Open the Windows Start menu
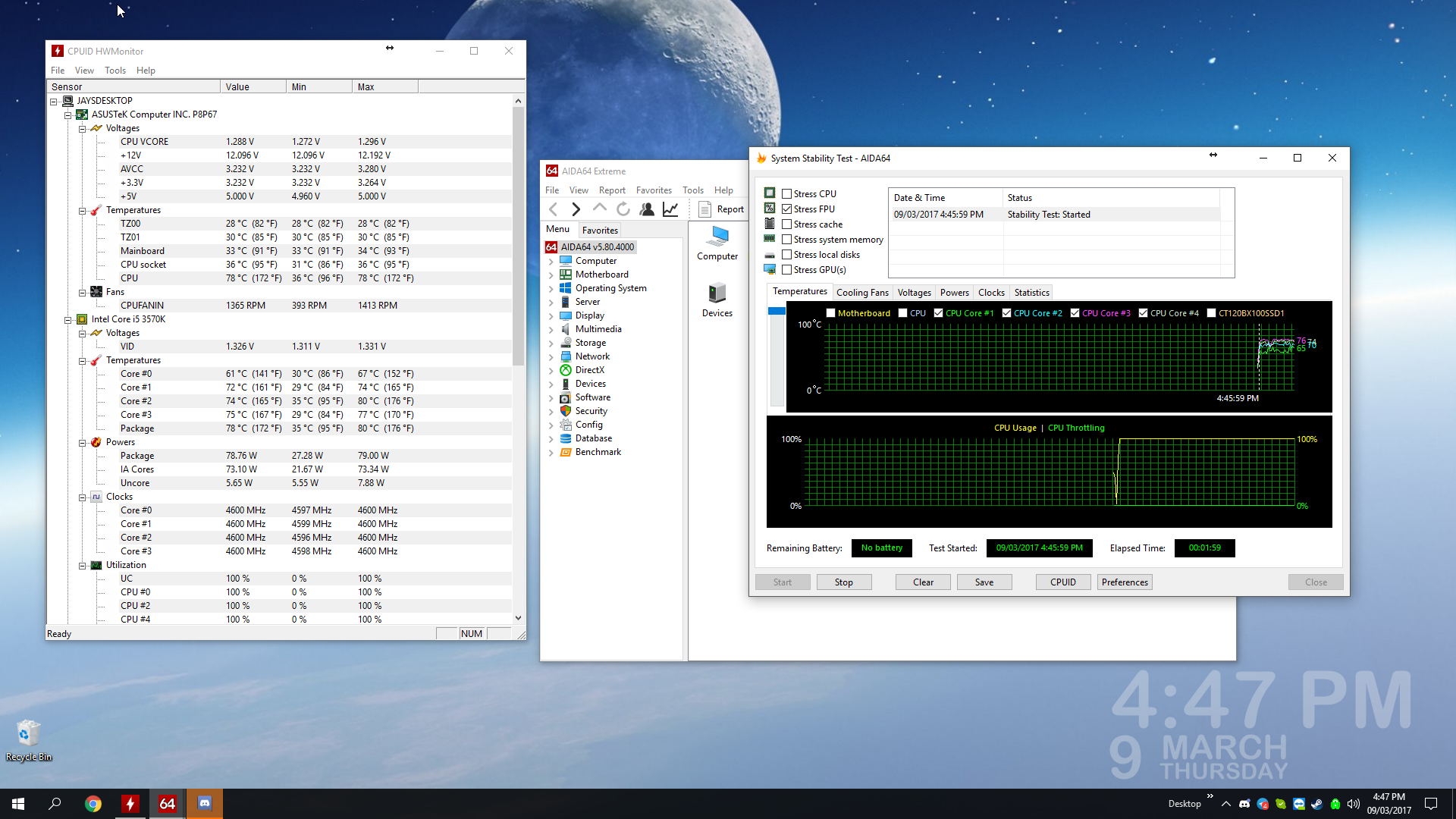Viewport: 1456px width, 819px height. pos(18,804)
